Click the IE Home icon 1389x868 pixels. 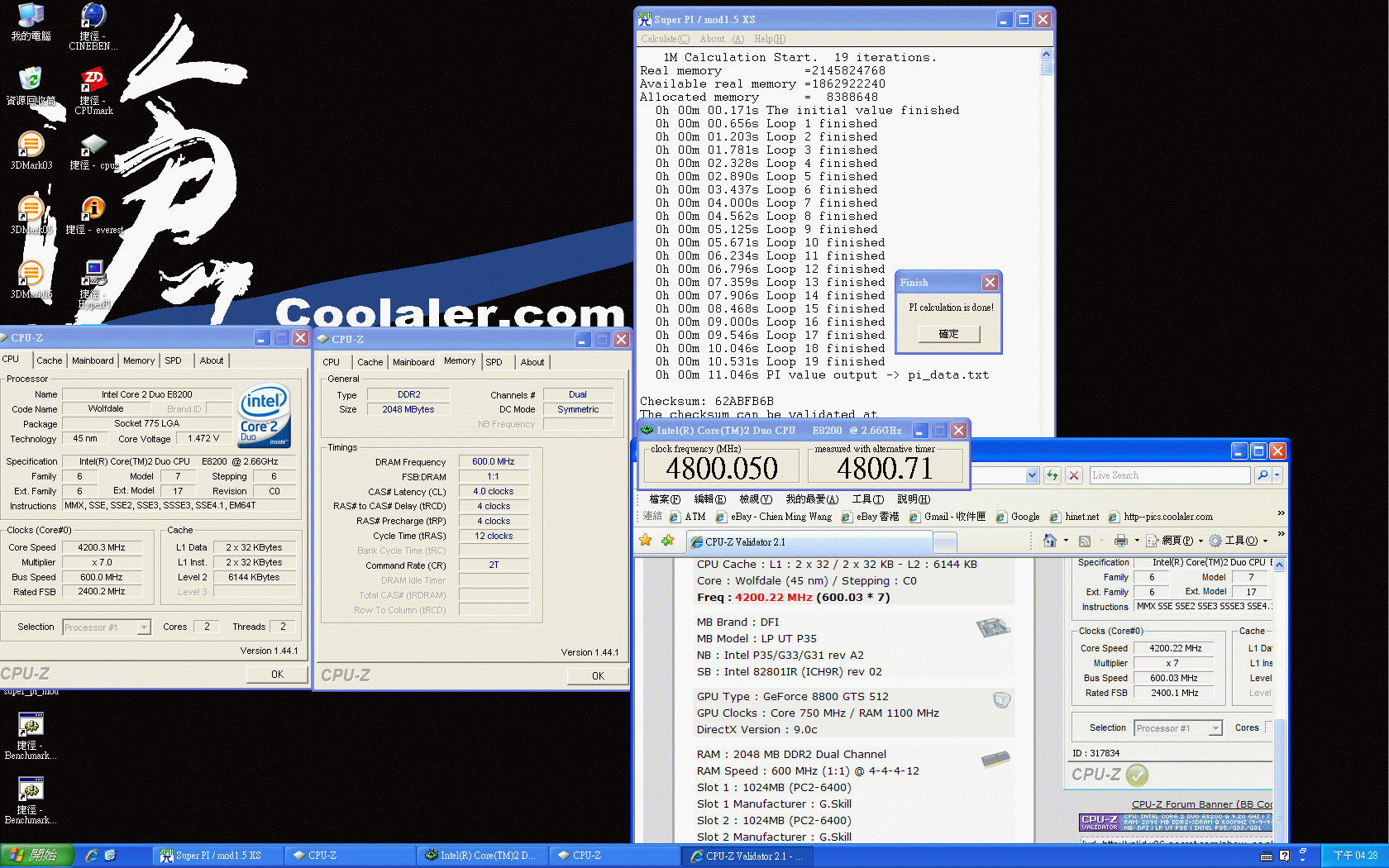pos(1049,541)
